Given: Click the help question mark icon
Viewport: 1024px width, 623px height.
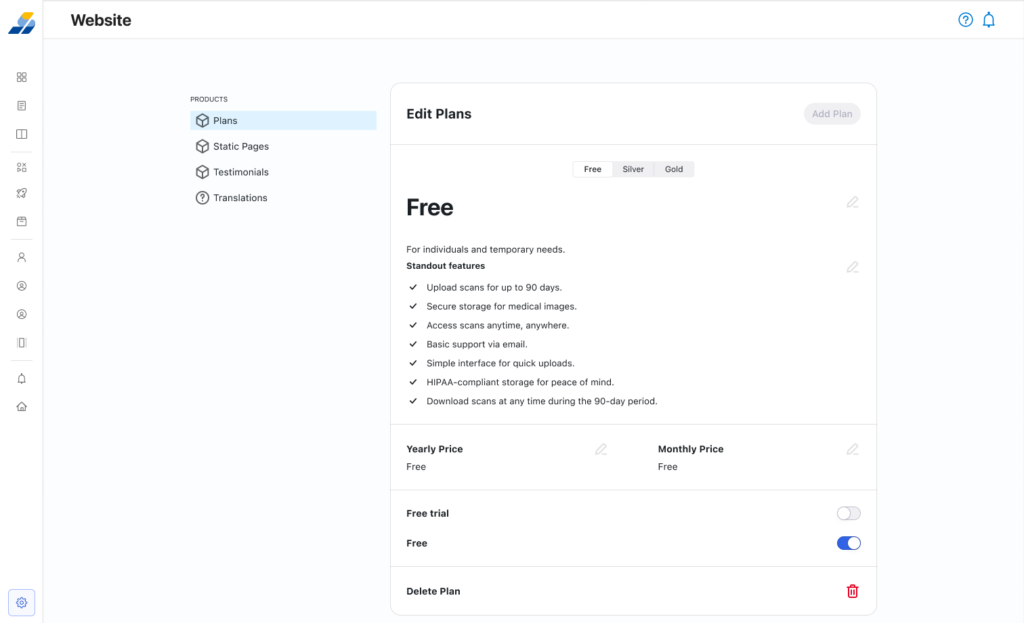Looking at the screenshot, I should point(965,20).
